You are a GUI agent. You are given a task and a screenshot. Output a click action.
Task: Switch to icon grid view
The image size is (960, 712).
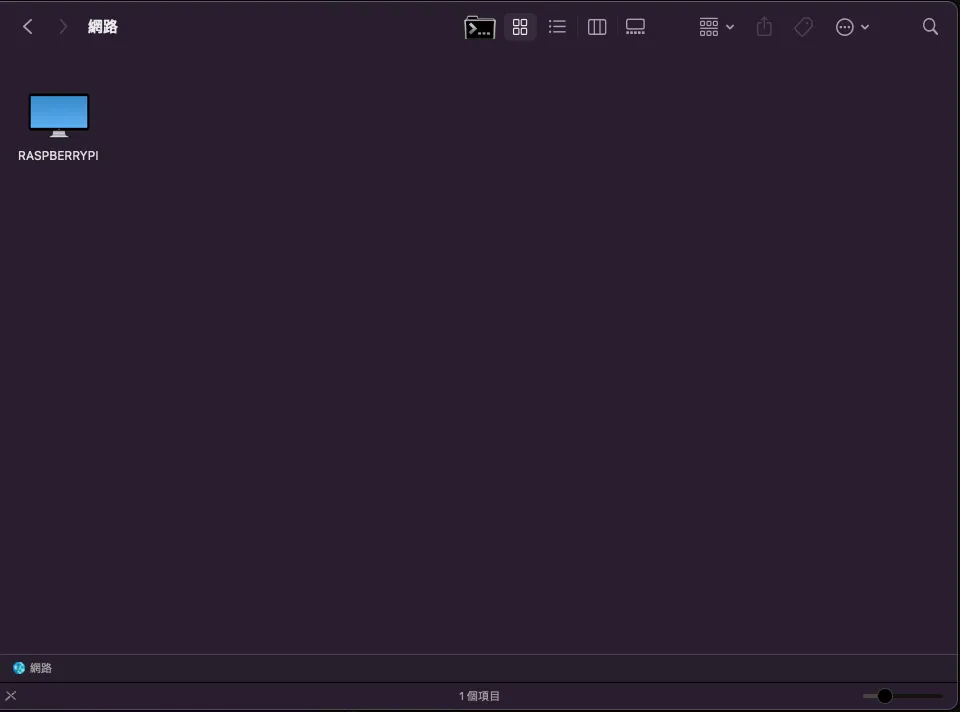click(x=520, y=28)
